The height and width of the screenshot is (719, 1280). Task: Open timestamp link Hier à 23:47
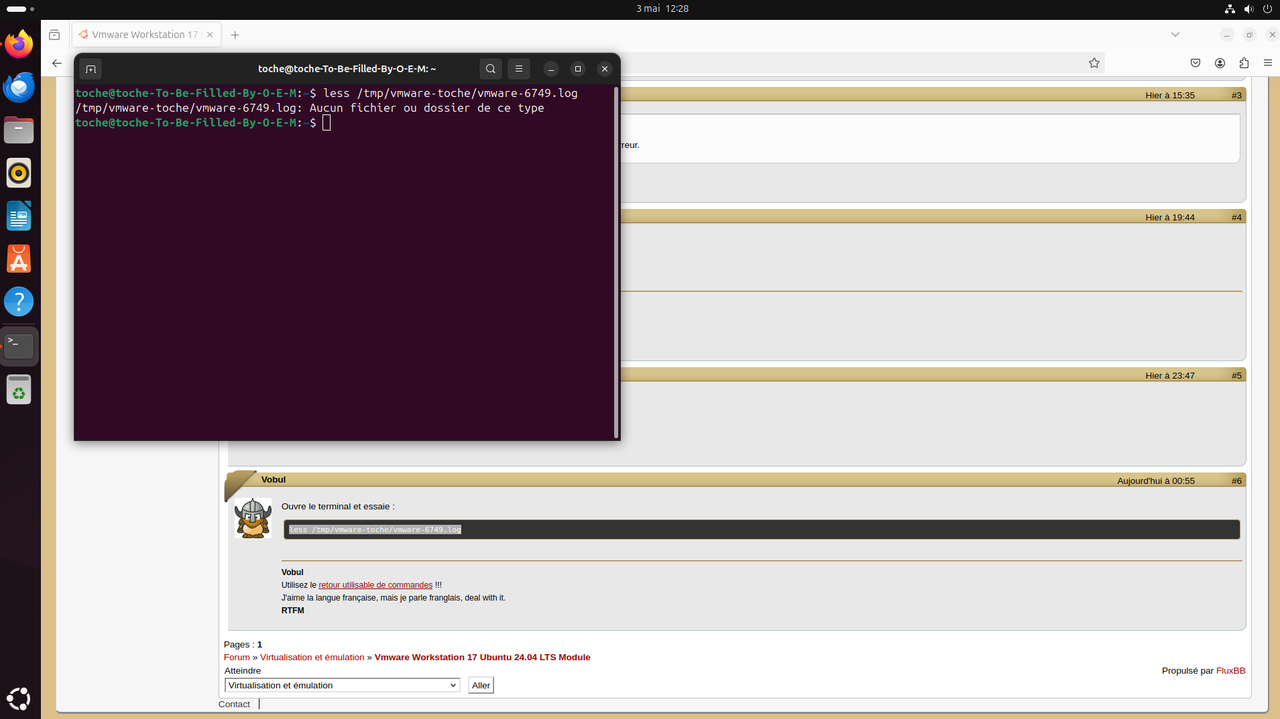1170,376
